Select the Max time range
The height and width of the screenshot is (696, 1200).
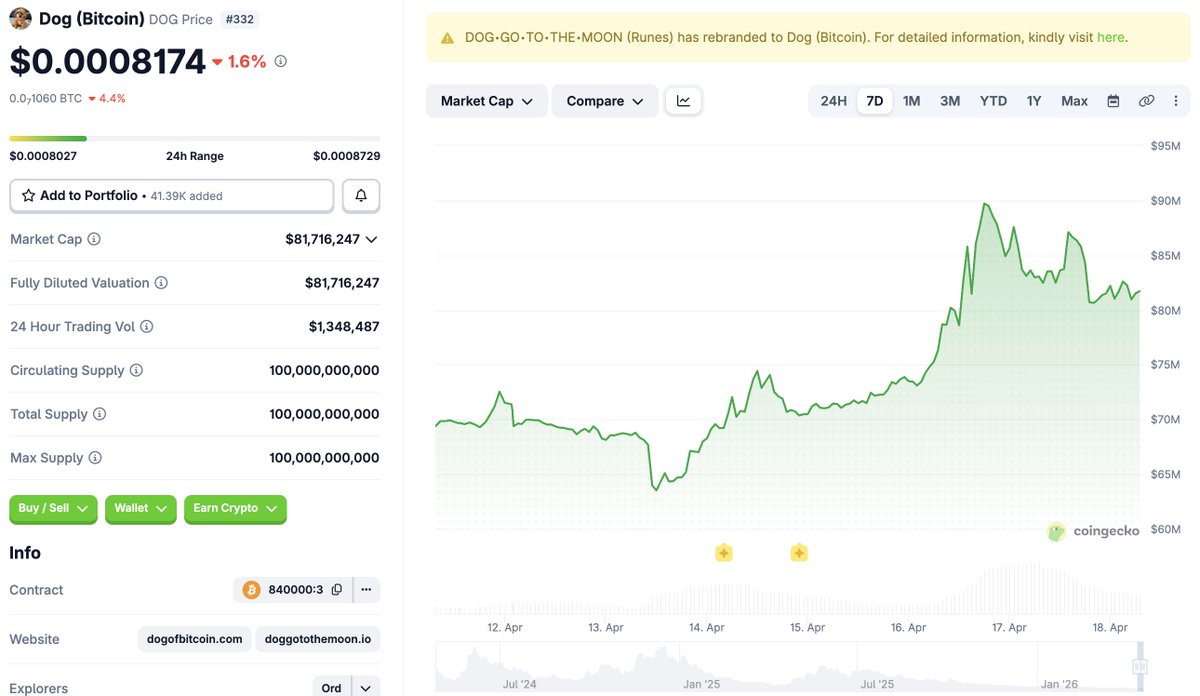click(1075, 101)
